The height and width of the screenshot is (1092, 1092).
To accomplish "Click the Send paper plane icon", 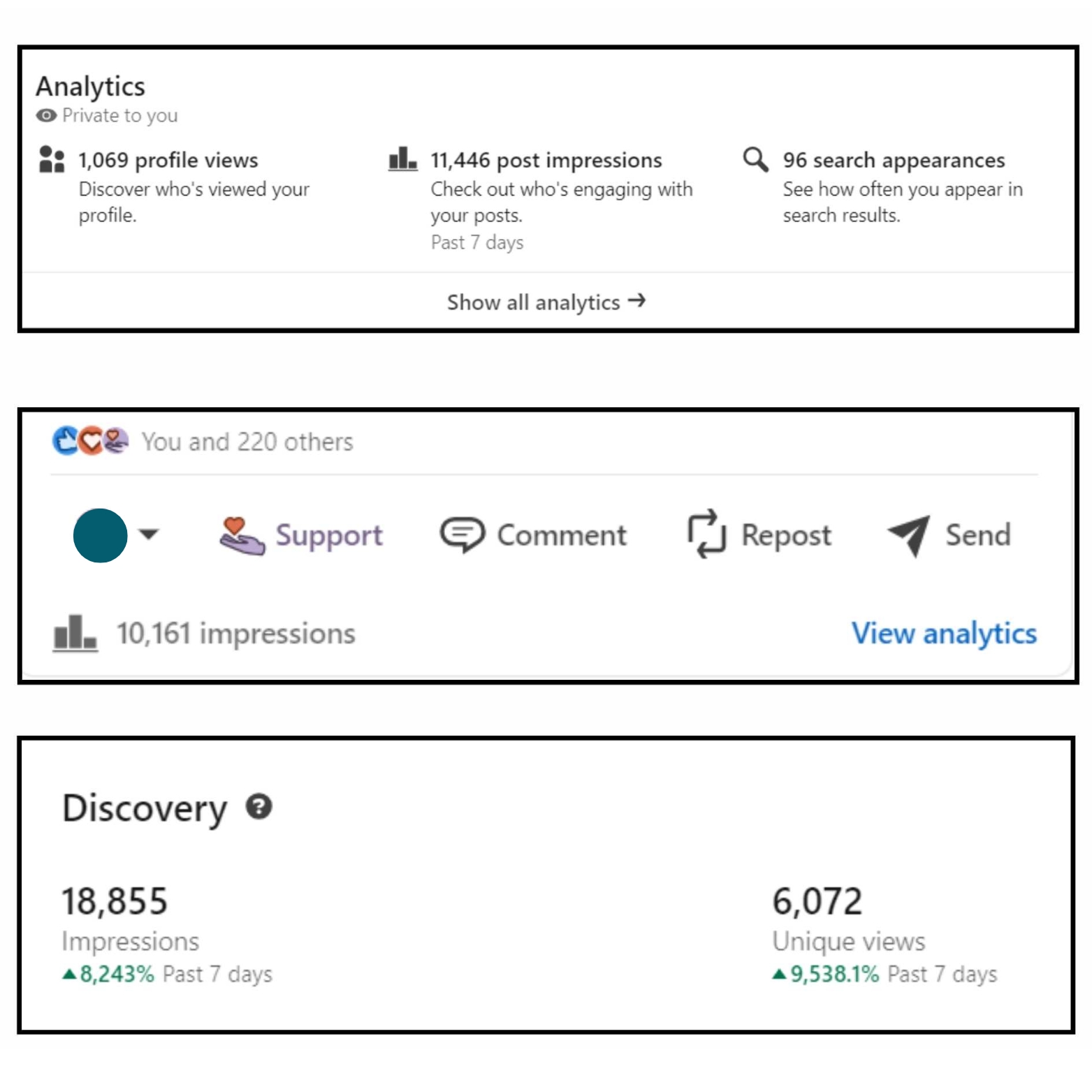I will [x=908, y=534].
